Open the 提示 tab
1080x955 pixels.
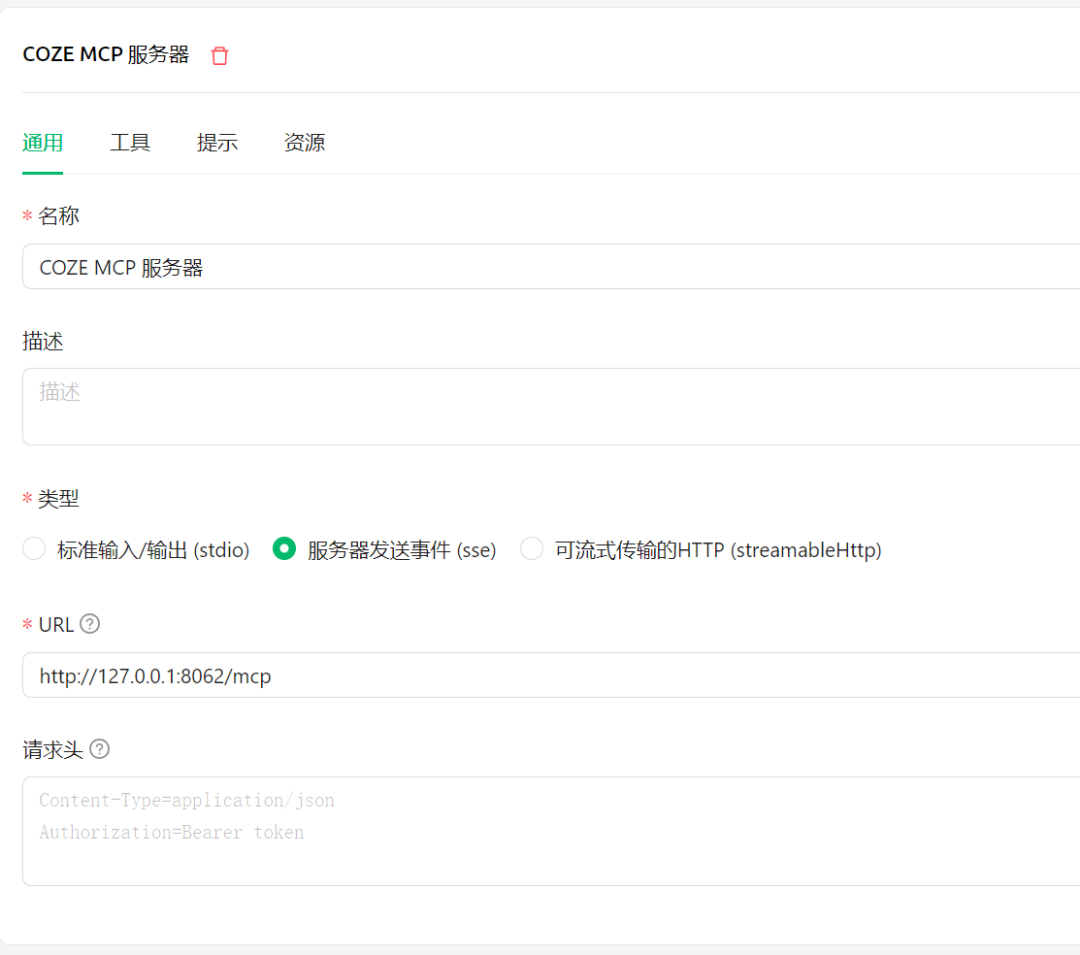point(217,143)
